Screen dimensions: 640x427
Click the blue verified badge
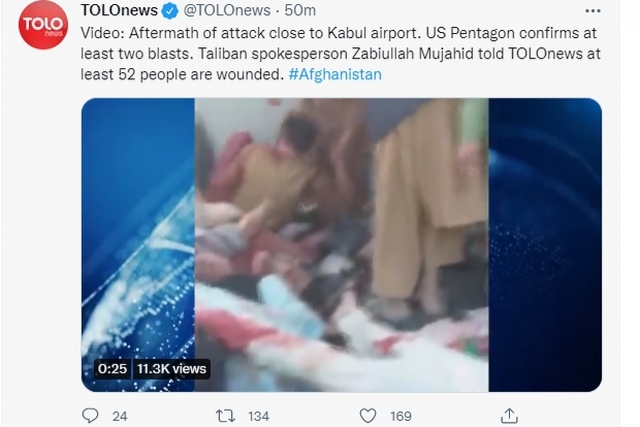(x=170, y=11)
